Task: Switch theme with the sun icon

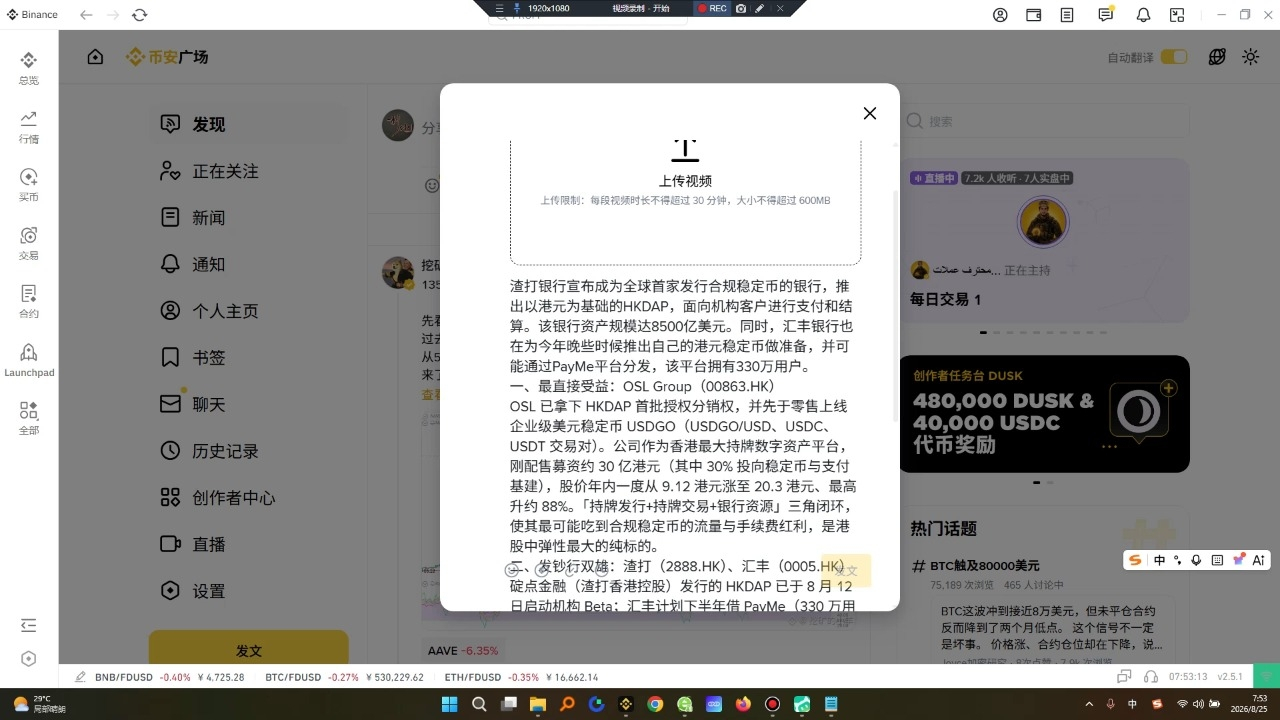Action: point(1250,57)
